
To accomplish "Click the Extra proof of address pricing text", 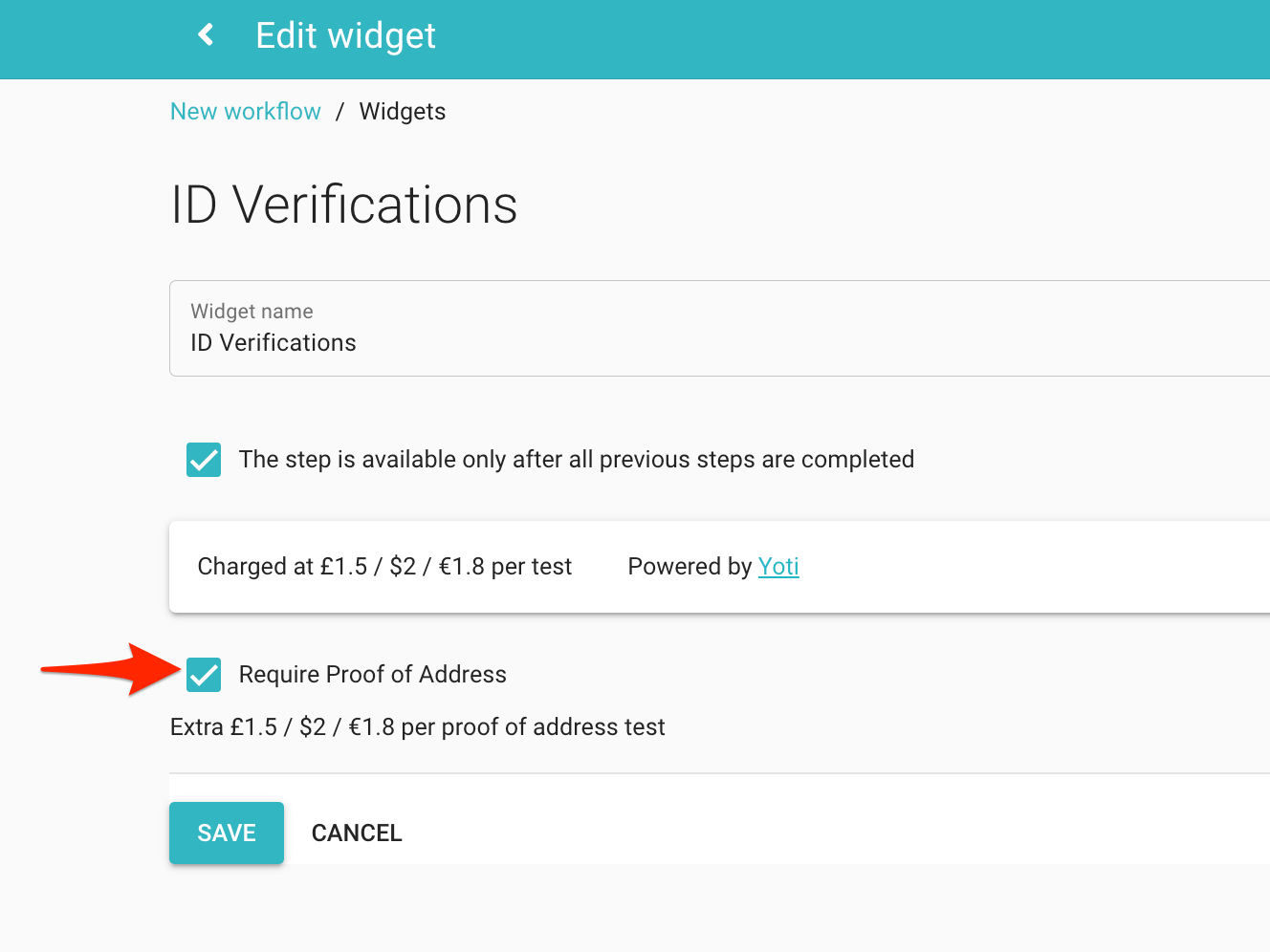I will tap(417, 726).
